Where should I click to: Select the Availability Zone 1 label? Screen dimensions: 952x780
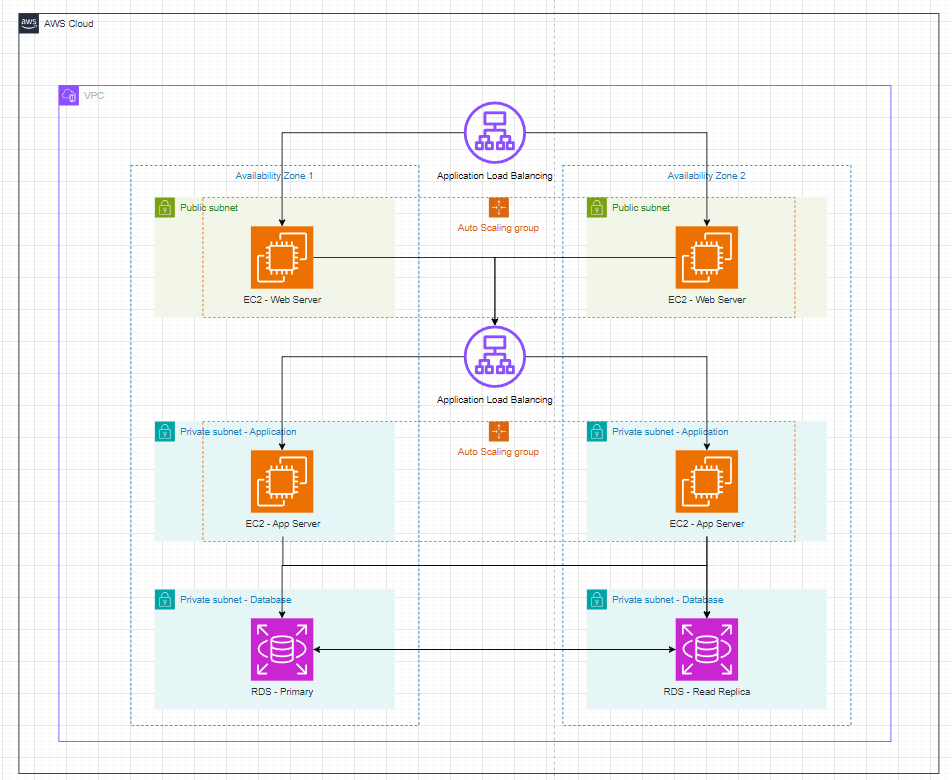274,176
